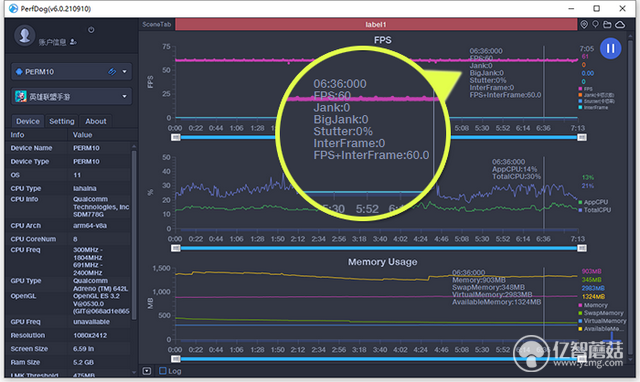Click the game app icon in selector
The width and height of the screenshot is (640, 382).
tap(20, 96)
